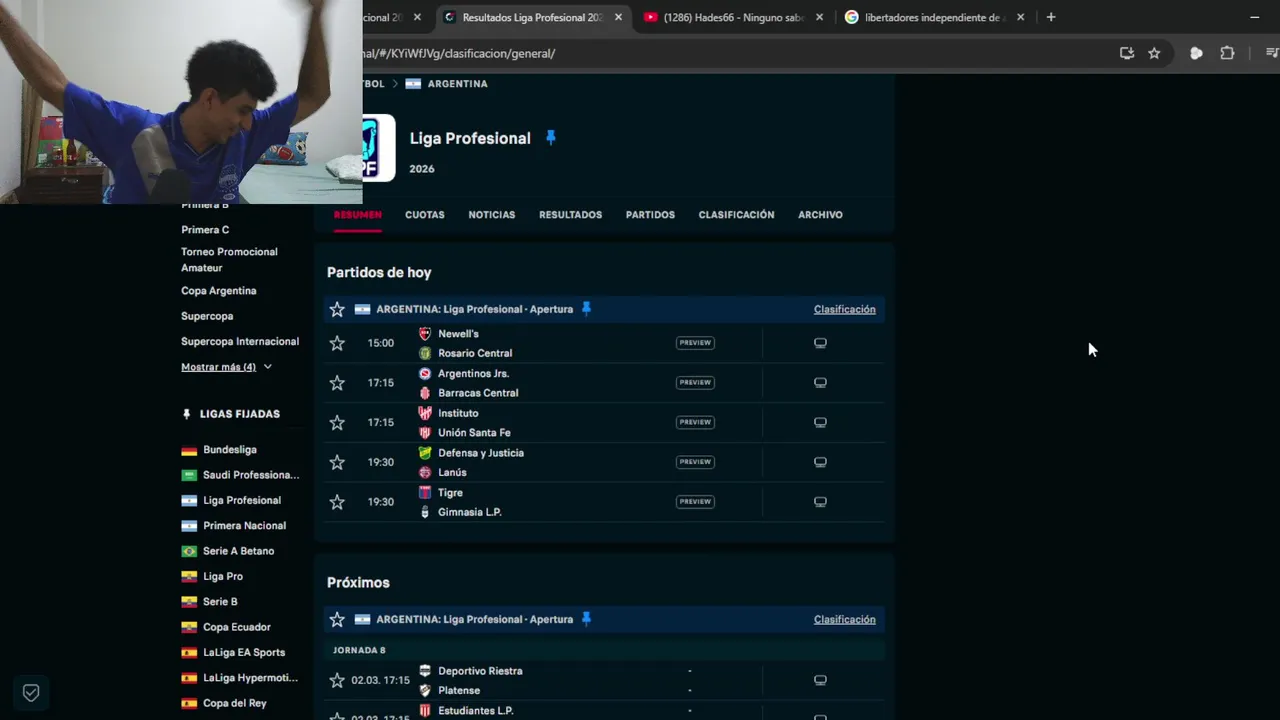Click the Newell's team crest
Screen dimensions: 1280x720
point(425,334)
